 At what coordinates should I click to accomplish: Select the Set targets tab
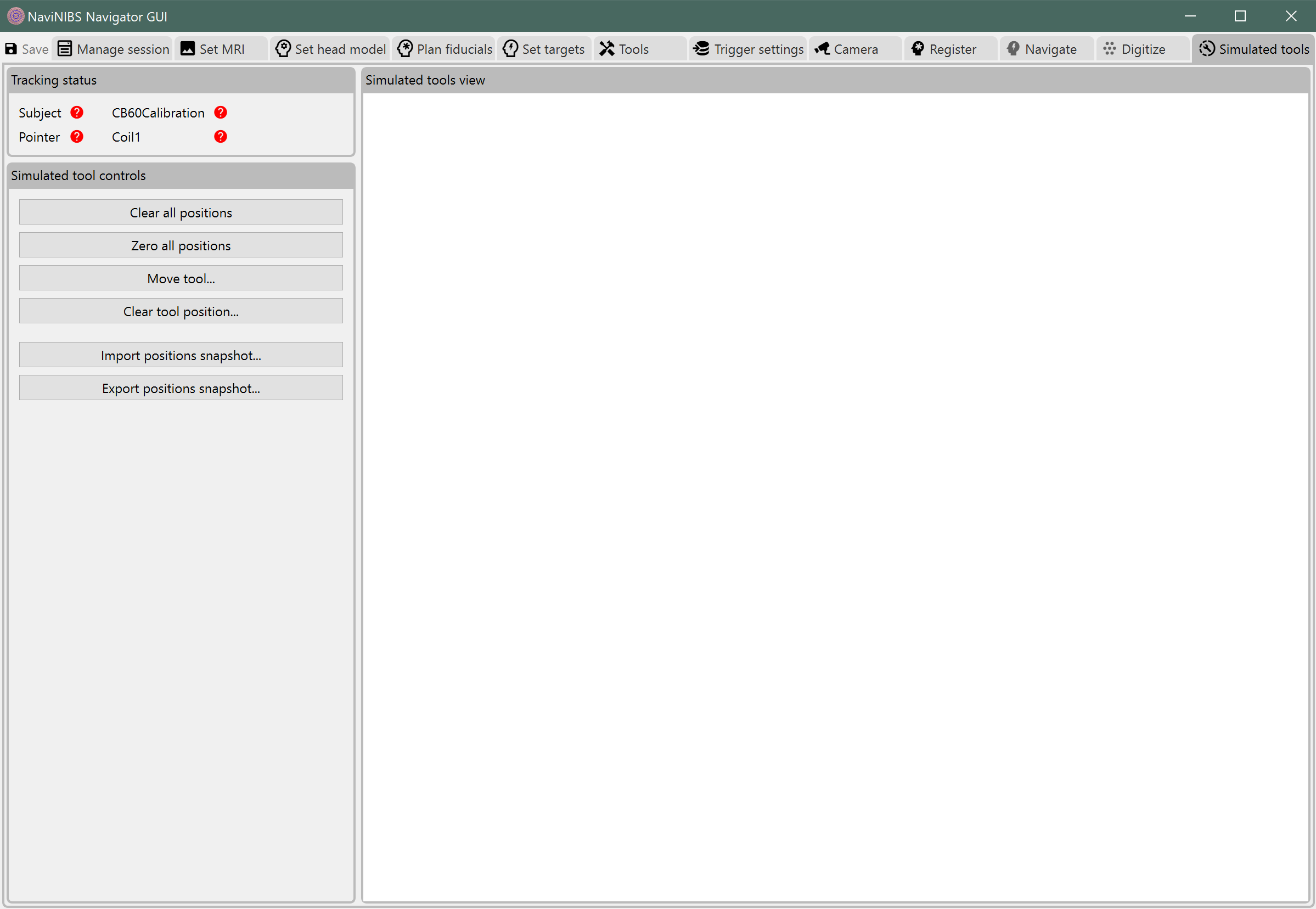(544, 49)
